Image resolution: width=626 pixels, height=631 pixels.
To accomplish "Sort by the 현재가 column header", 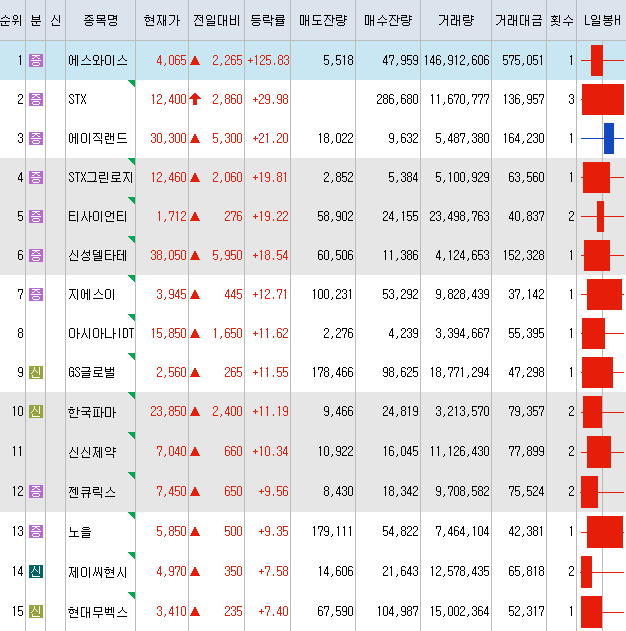I will [x=162, y=20].
